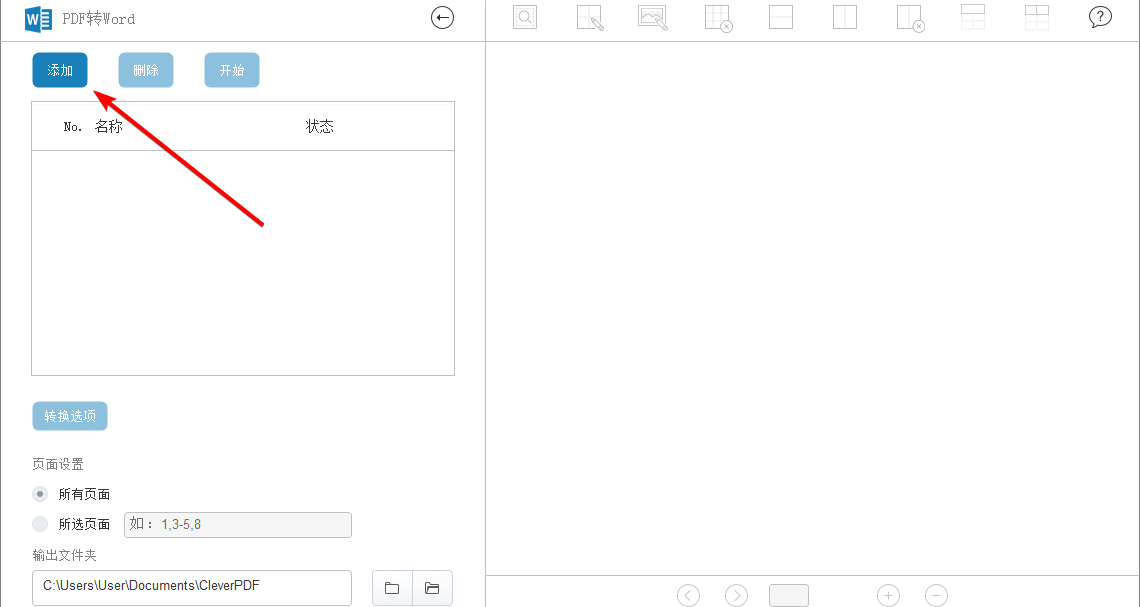Select the horizontal split region tool
1140x607 pixels.
[x=781, y=17]
